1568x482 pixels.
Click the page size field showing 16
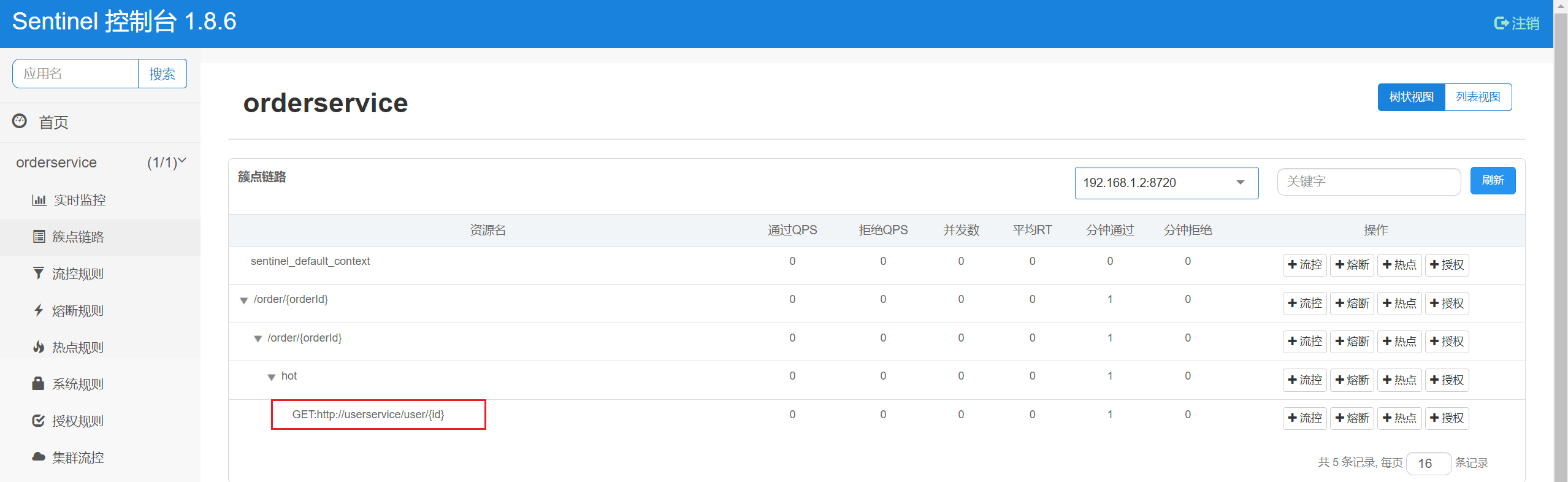click(x=1428, y=463)
